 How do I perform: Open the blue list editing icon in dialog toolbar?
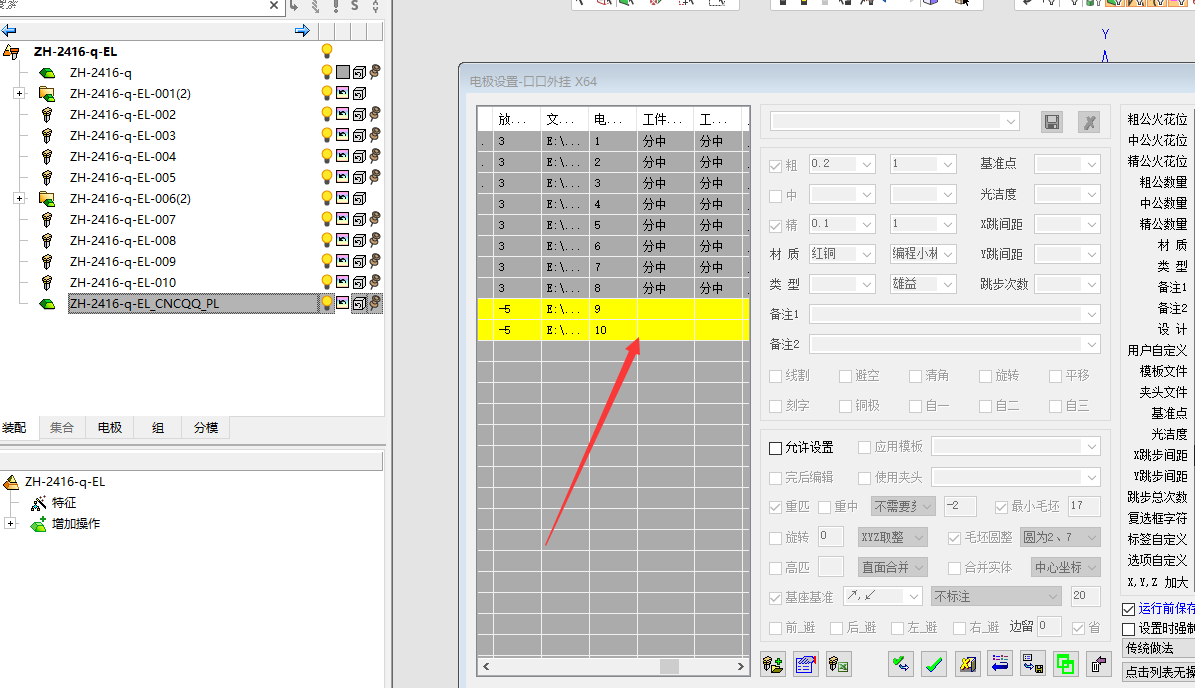(x=806, y=664)
